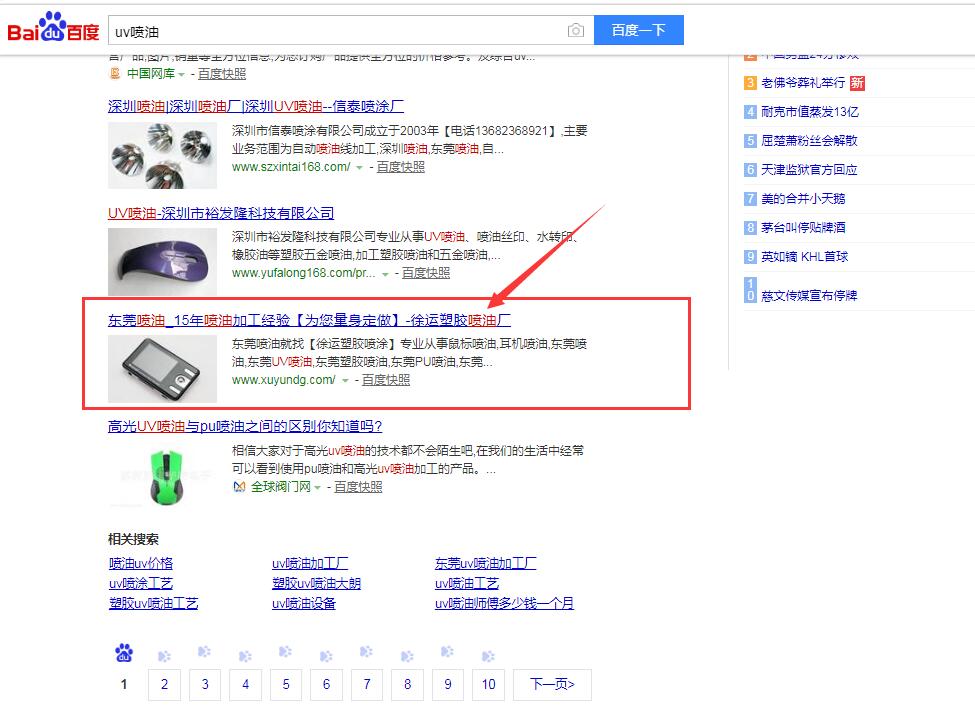Expand dropdown arrow next to www.szxintai168.com

point(359,167)
